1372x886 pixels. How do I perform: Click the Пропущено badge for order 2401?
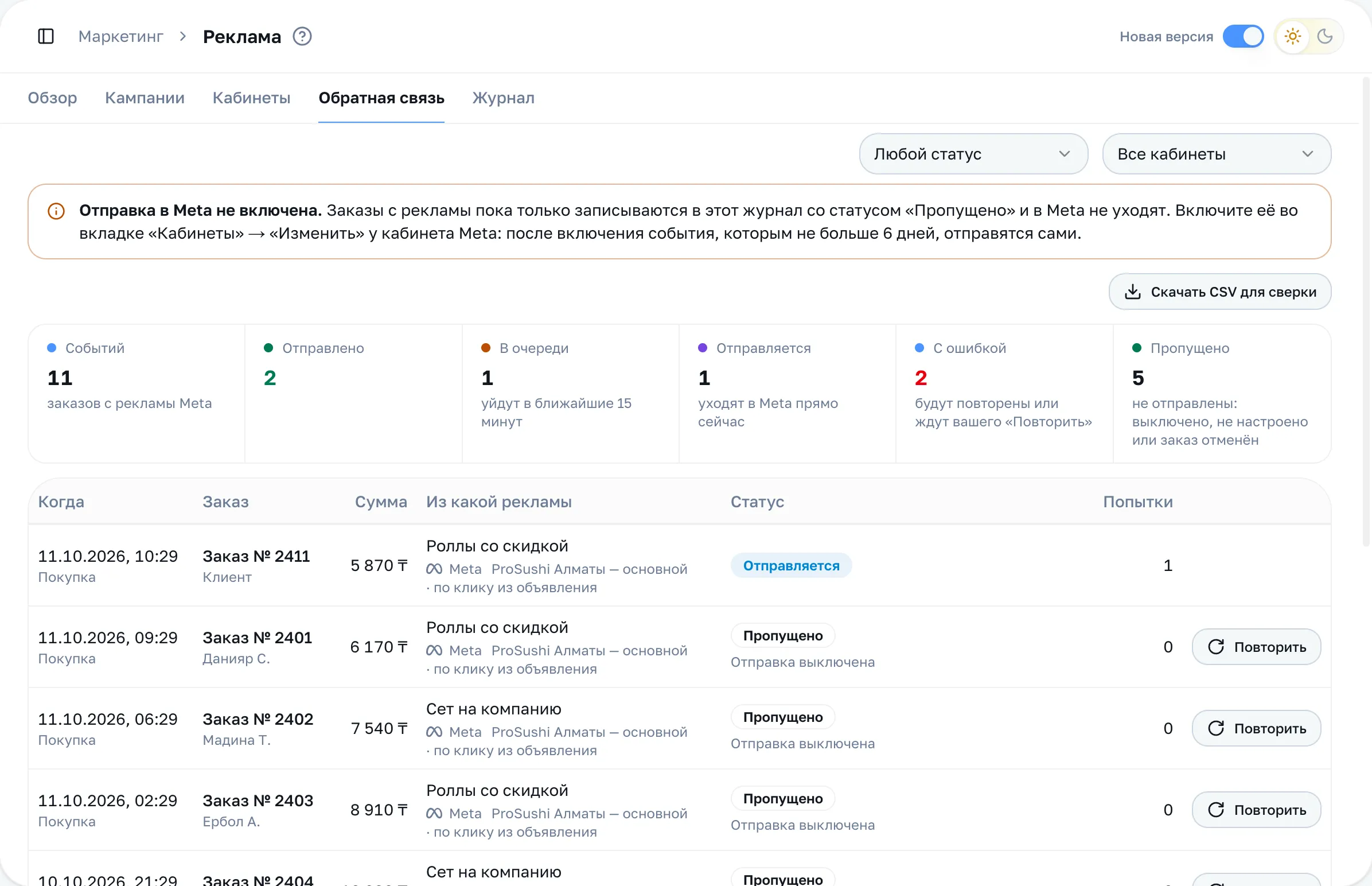tap(782, 636)
